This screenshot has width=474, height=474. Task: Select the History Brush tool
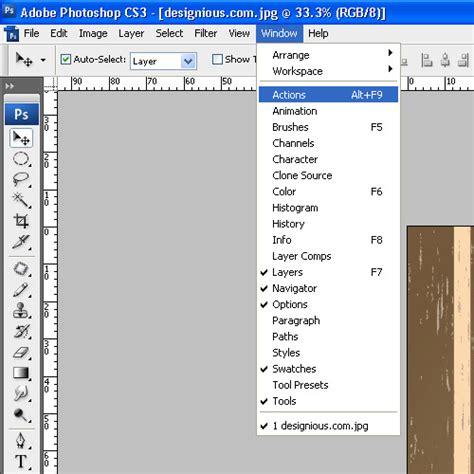click(x=21, y=331)
